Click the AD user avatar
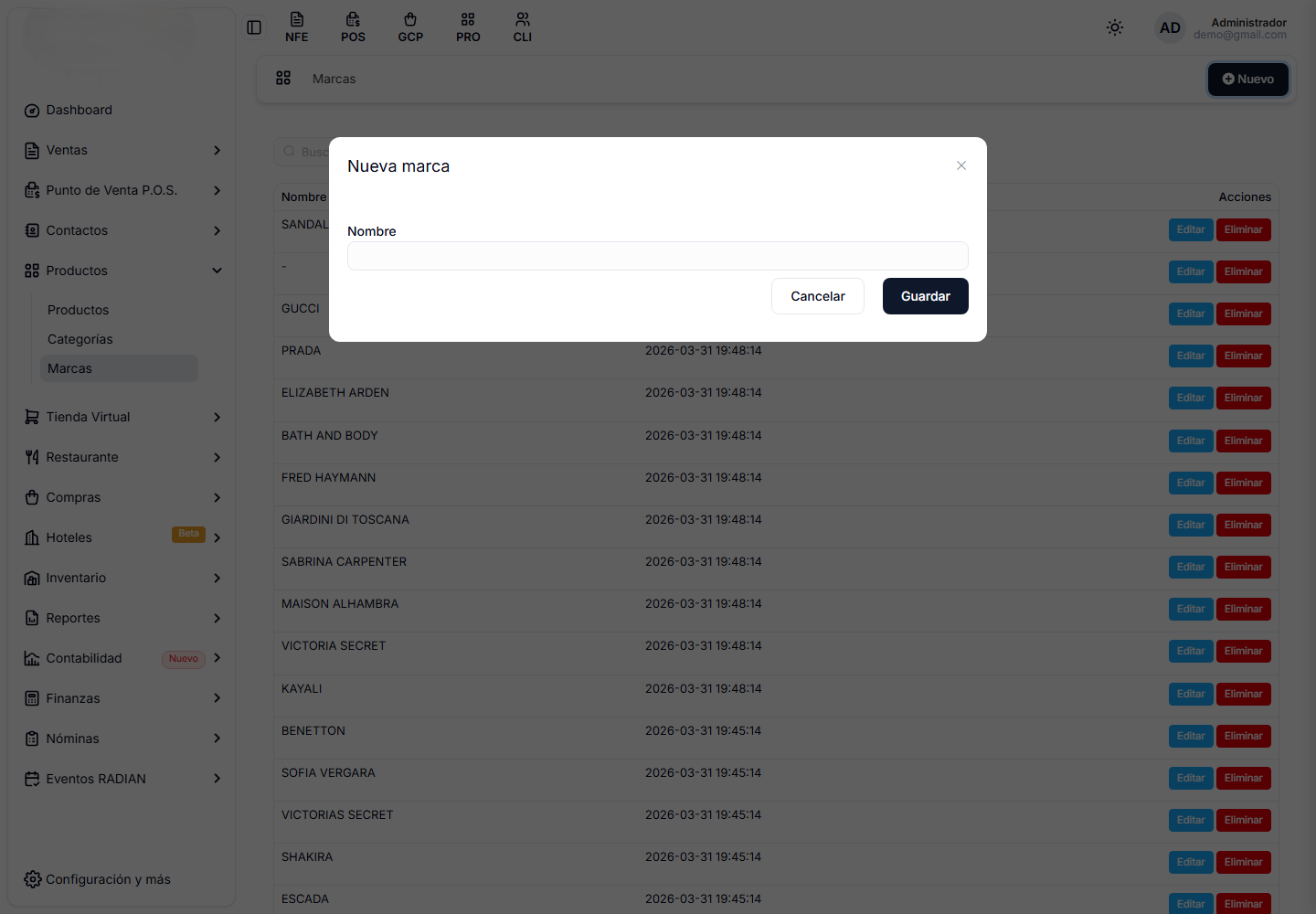The image size is (1316, 914). [1170, 27]
